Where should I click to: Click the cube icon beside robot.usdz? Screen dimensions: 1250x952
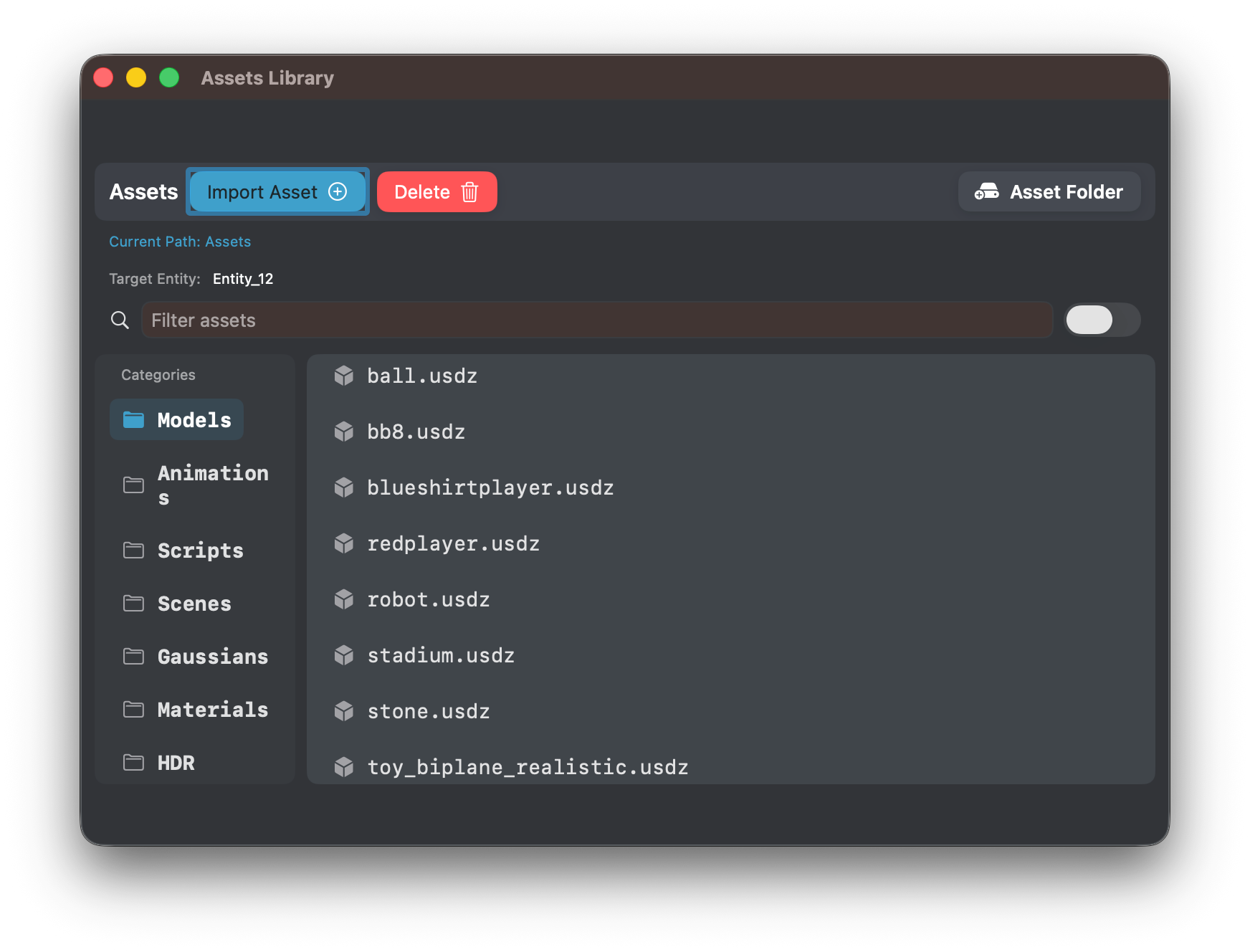pos(345,599)
